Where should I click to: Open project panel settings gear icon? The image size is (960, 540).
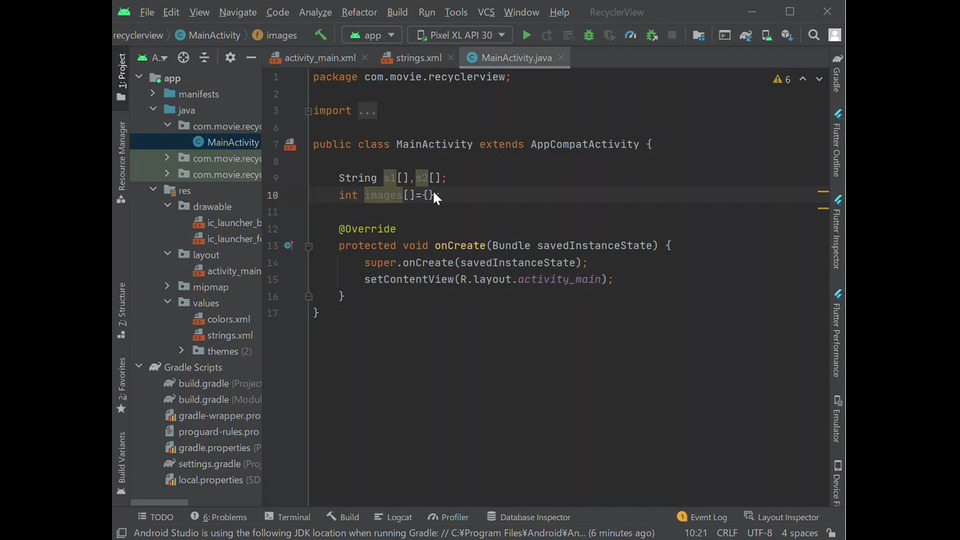pos(230,58)
